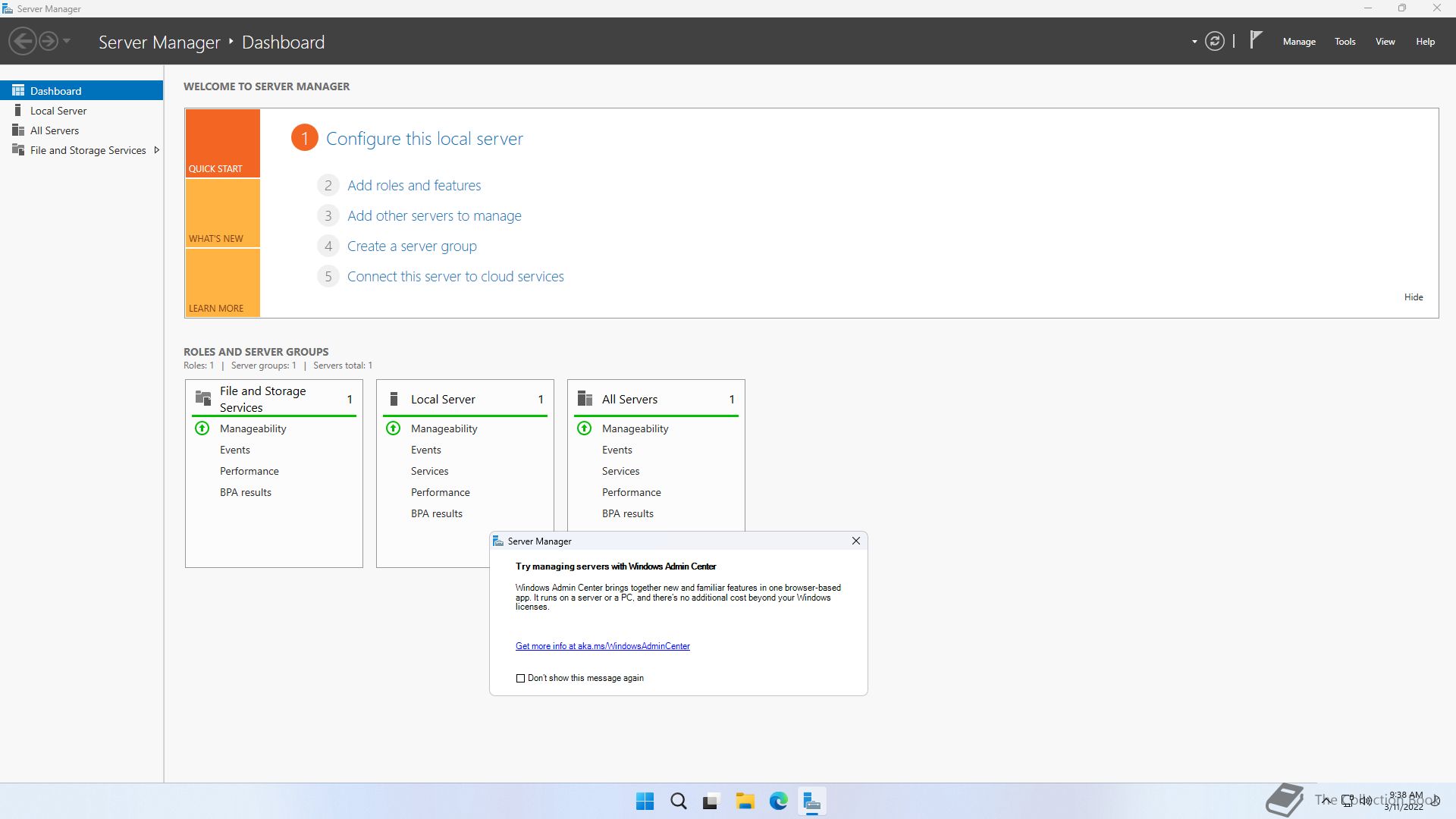Screen dimensions: 1456x819
Task: Launch Microsoft Edge from taskbar
Action: click(778, 801)
